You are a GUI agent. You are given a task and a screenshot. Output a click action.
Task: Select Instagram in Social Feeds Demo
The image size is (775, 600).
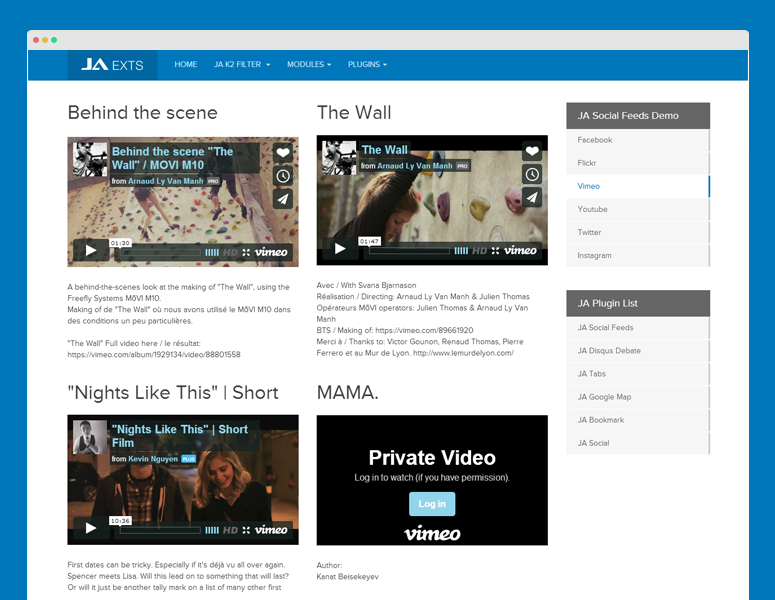tap(638, 256)
